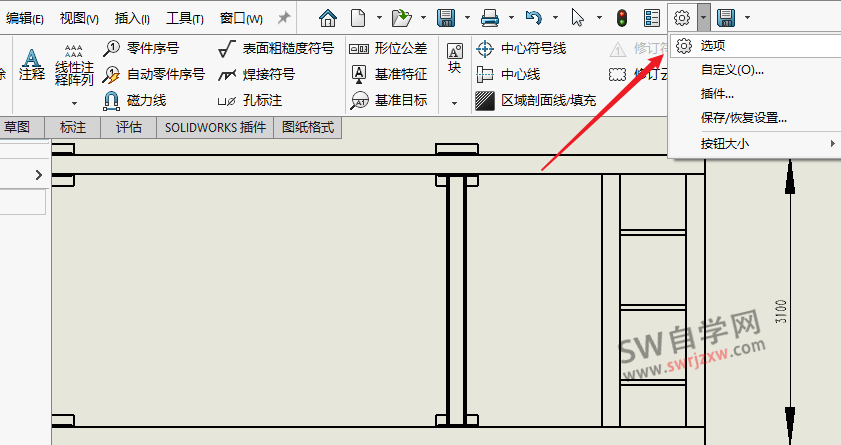Click the 焊接符号 weld symbol tool
841x445 pixels.
coord(256,75)
